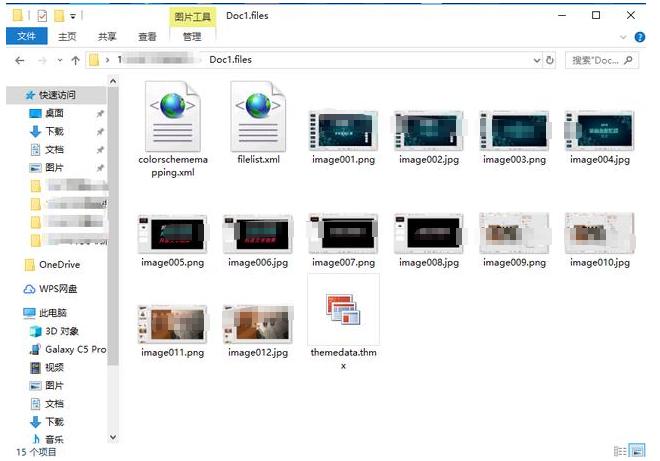Open Galaxy C5 Pro device
The image size is (660, 461).
pyautogui.click(x=75, y=349)
